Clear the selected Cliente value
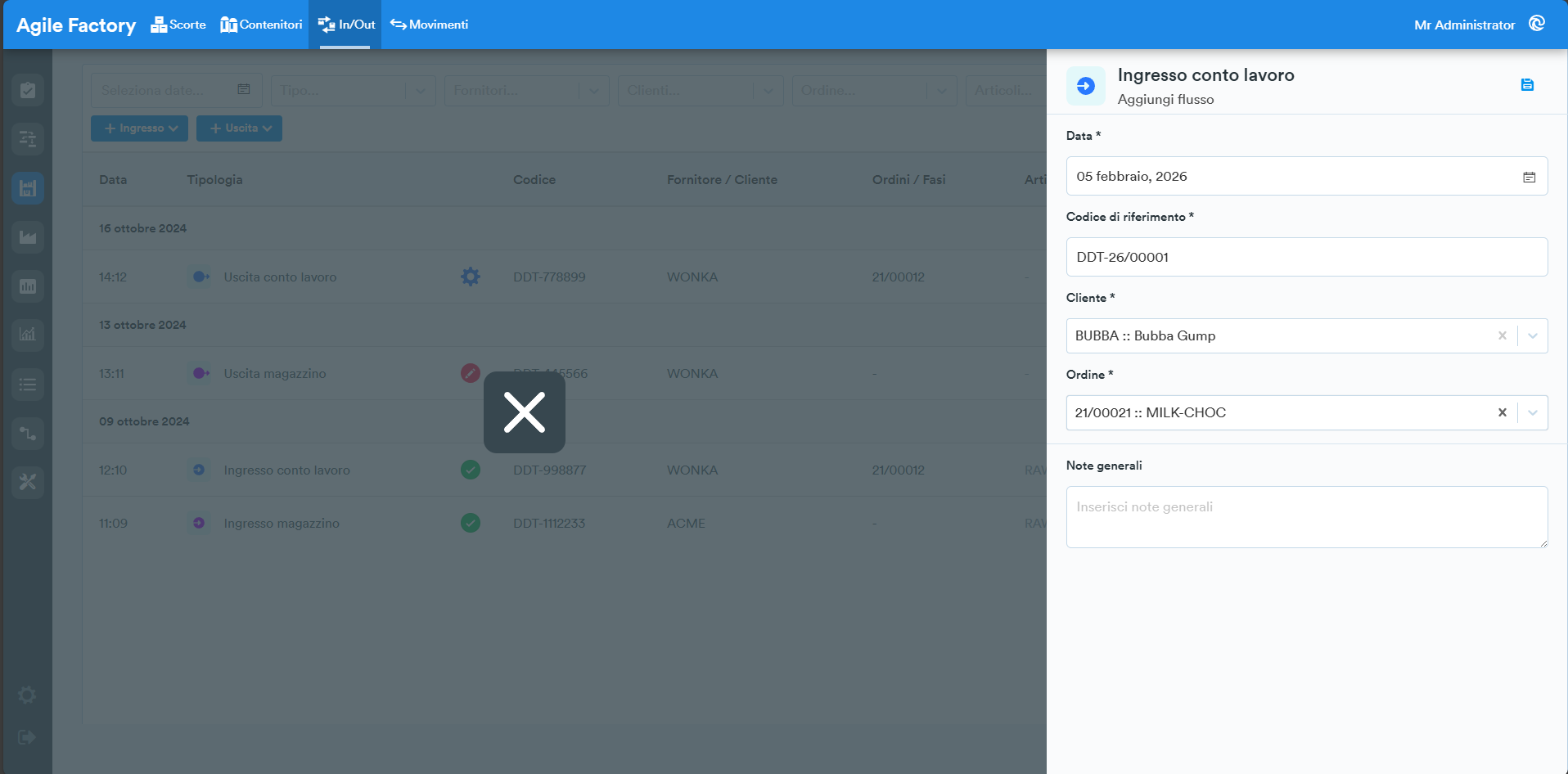 pos(1503,335)
